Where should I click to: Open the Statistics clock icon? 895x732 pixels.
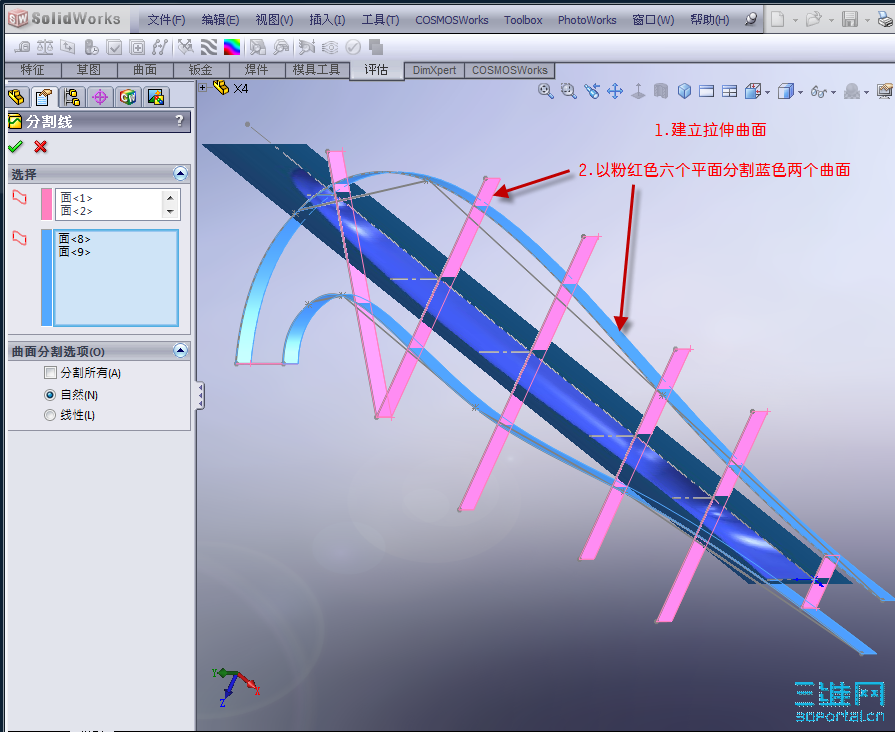click(x=91, y=47)
